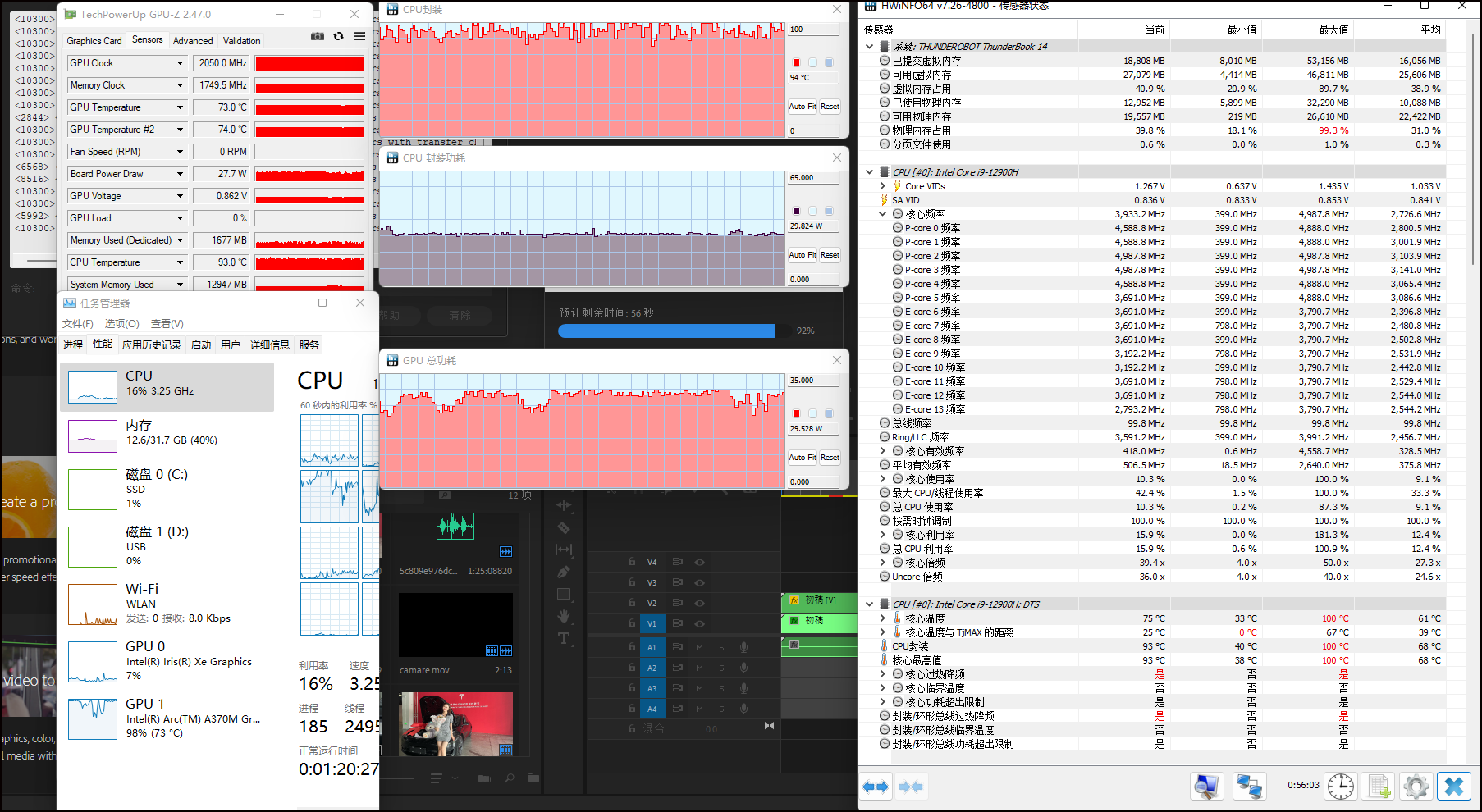This screenshot has width=1482, height=812.
Task: Open the GPU Clock sensor dropdown
Action: (x=180, y=63)
